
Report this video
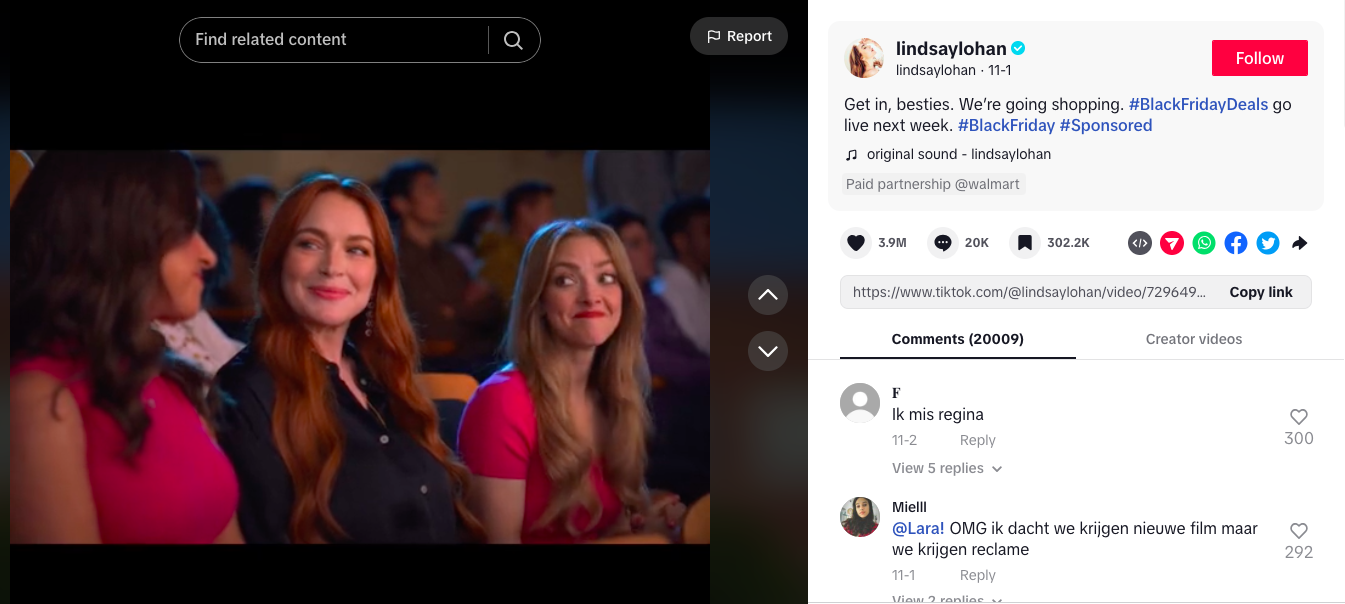pyautogui.click(x=739, y=36)
